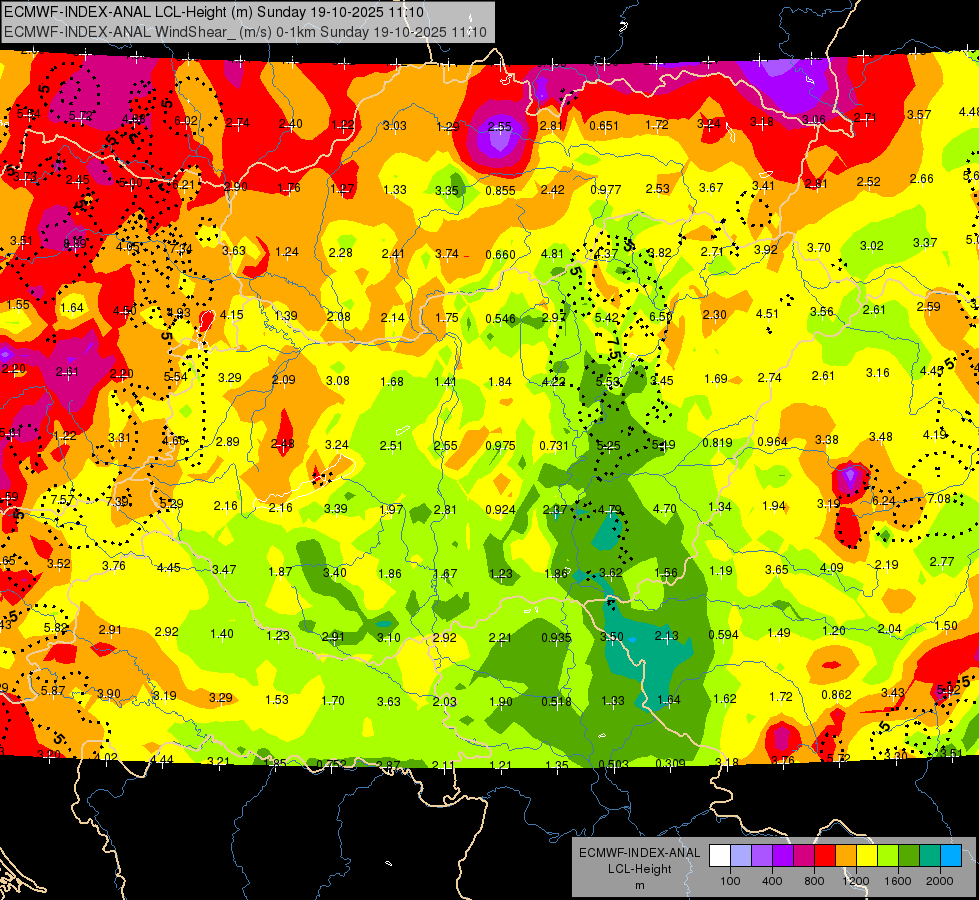Click the WindShear 0-1km title line

245,31
